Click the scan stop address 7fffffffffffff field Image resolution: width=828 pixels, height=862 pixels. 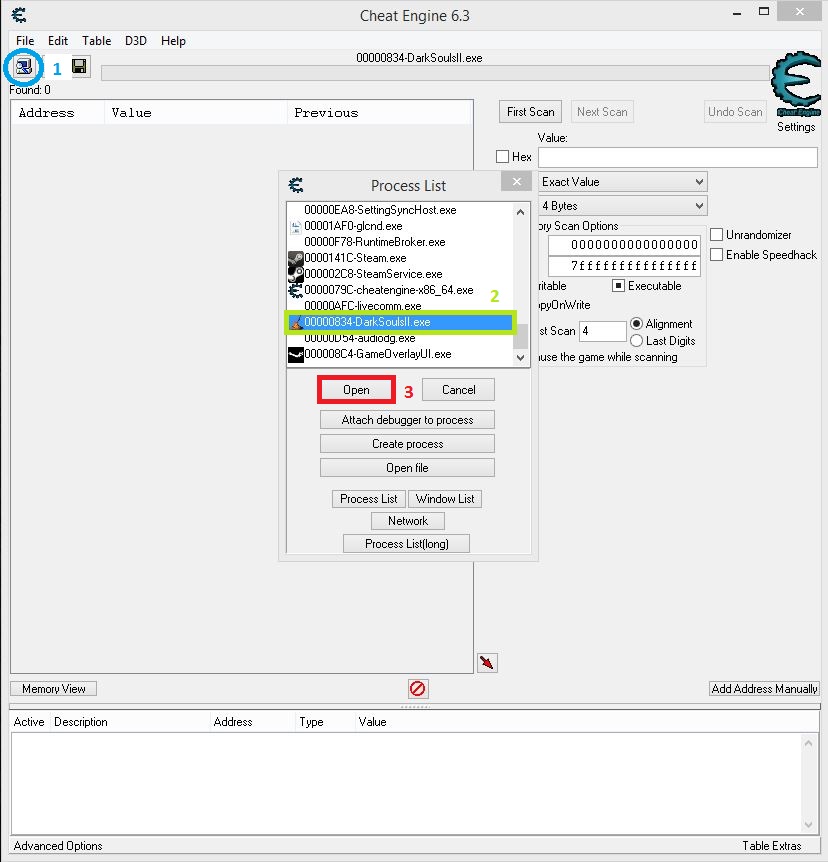pos(624,266)
